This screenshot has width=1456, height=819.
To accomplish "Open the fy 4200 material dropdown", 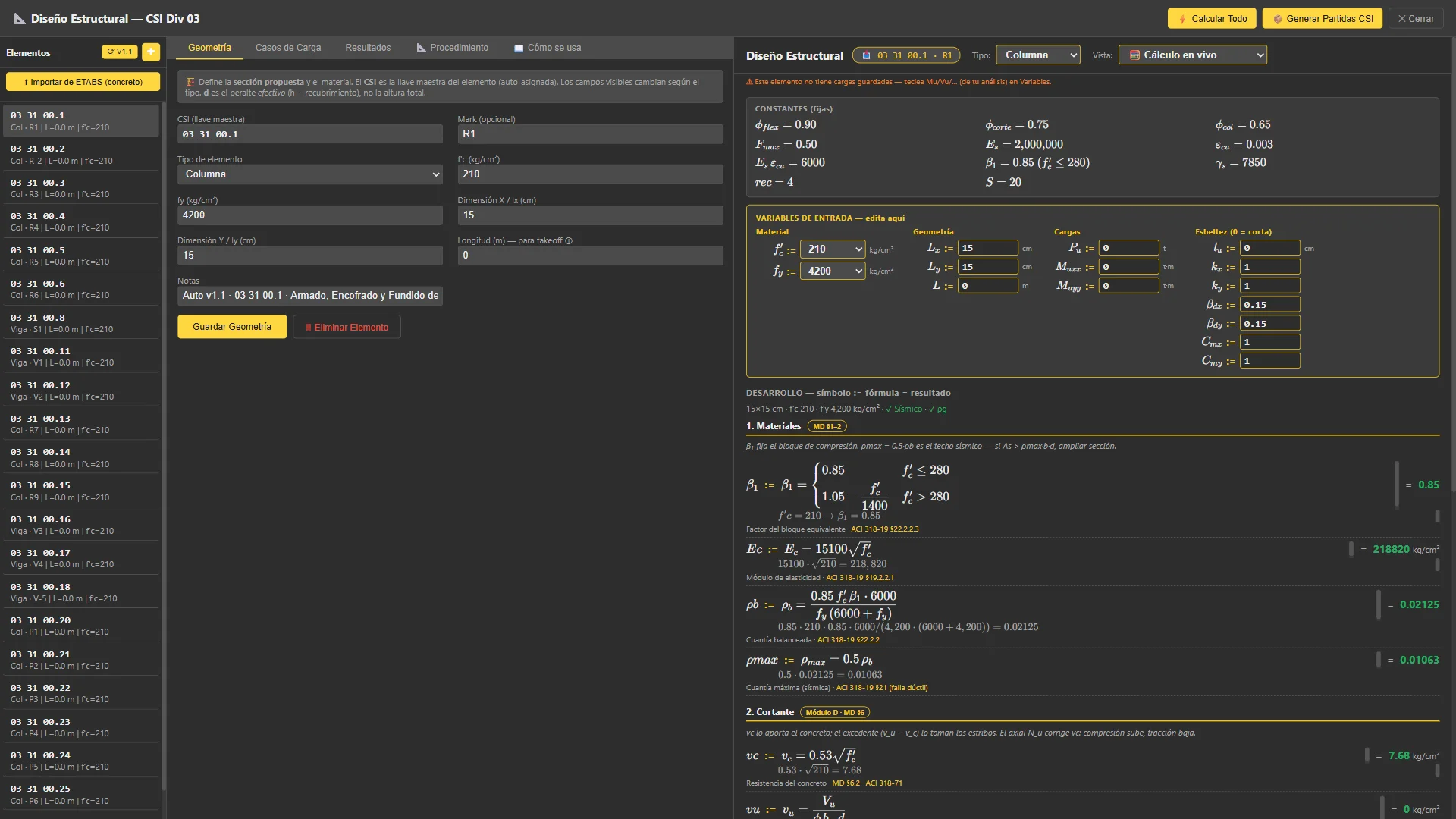I will click(833, 271).
